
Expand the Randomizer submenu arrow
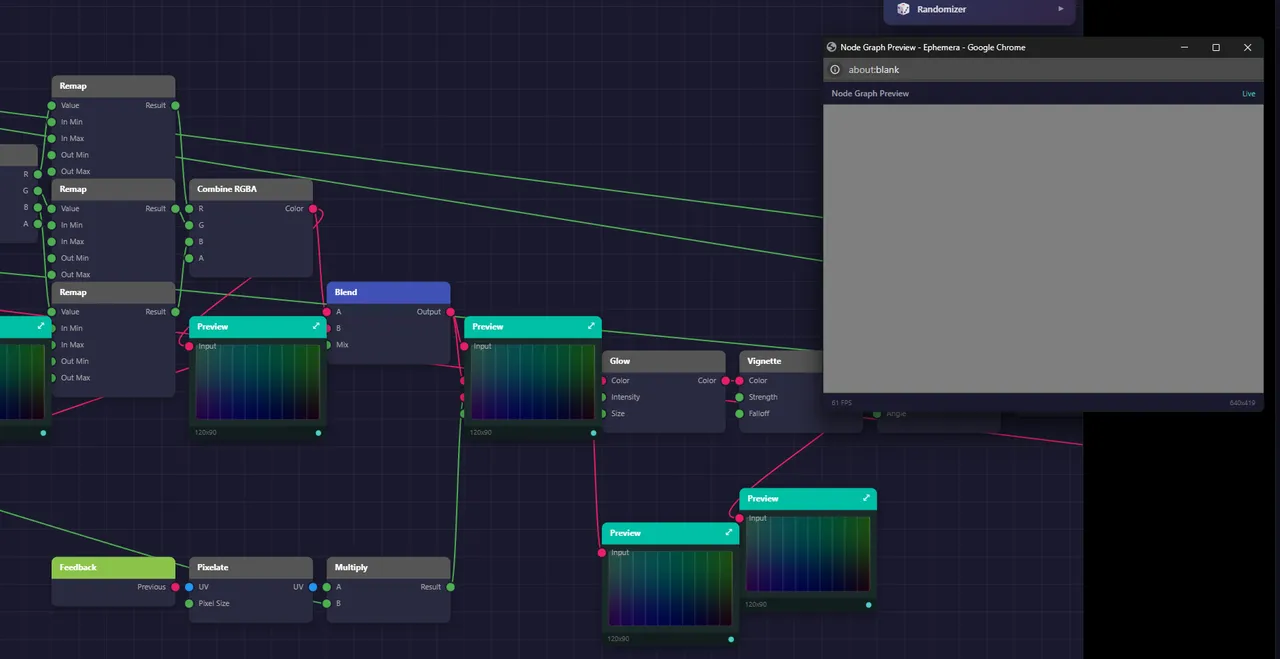click(x=1061, y=9)
